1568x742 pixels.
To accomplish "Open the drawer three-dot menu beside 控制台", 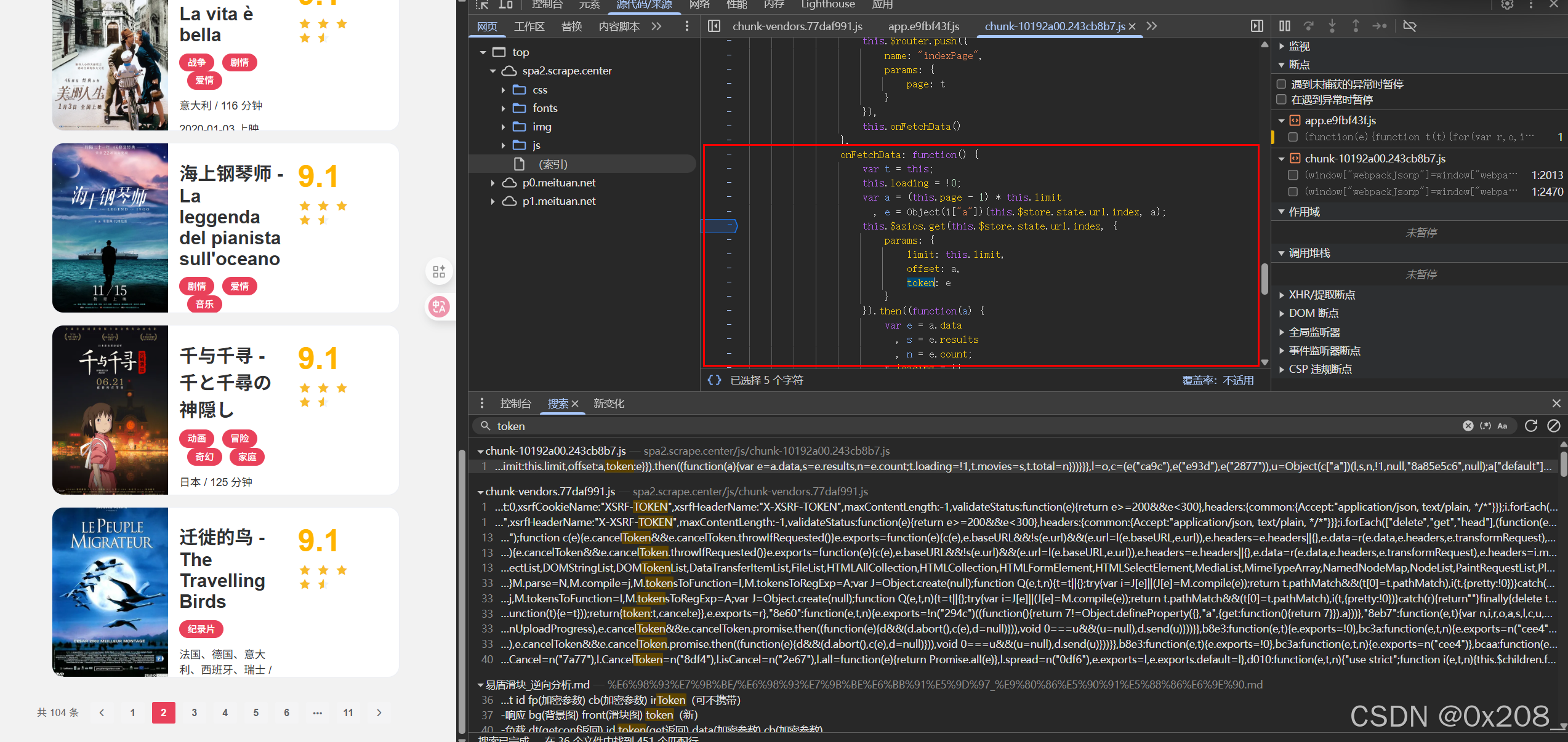I will pos(482,404).
